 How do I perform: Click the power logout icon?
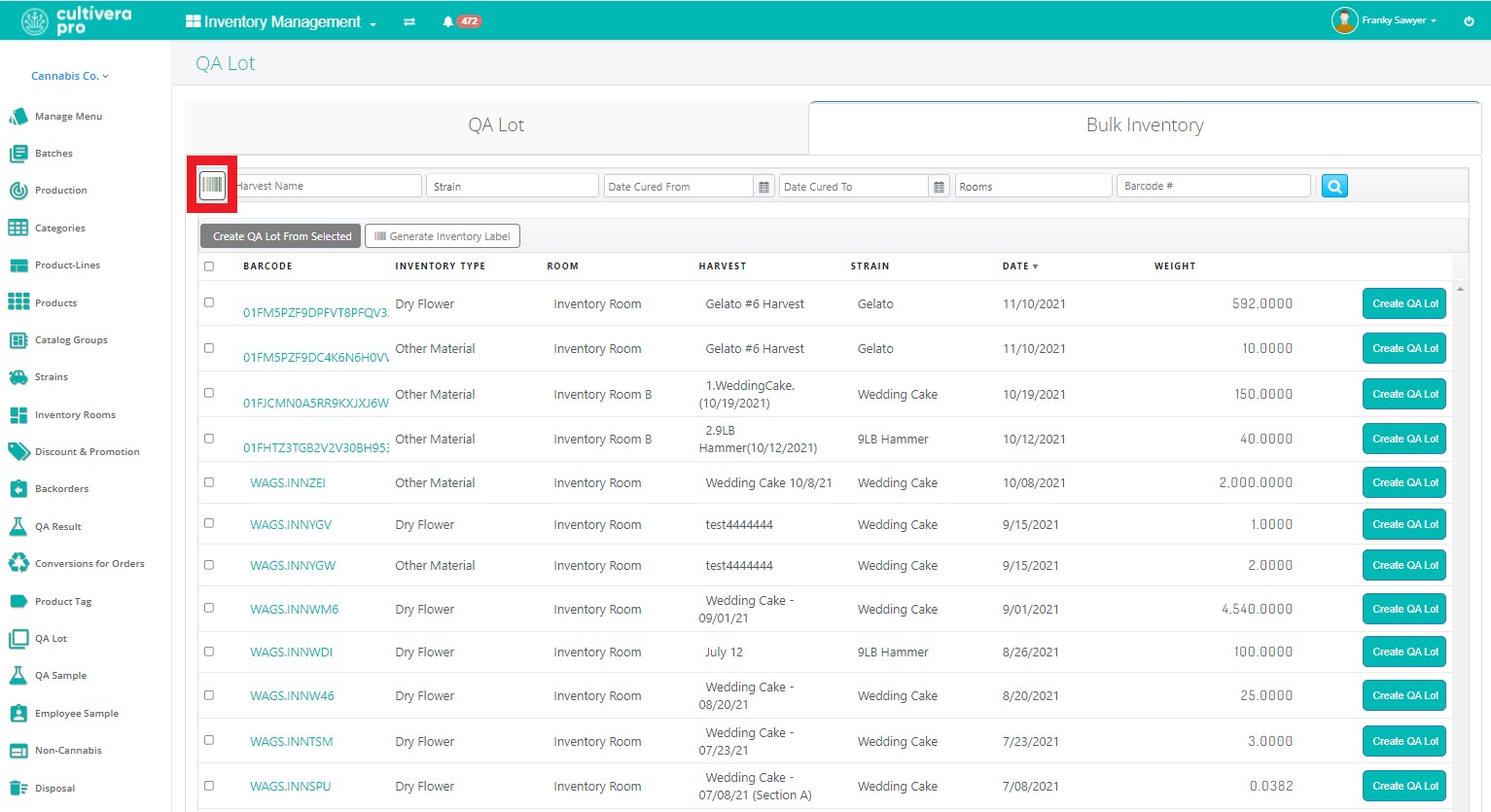1469,20
